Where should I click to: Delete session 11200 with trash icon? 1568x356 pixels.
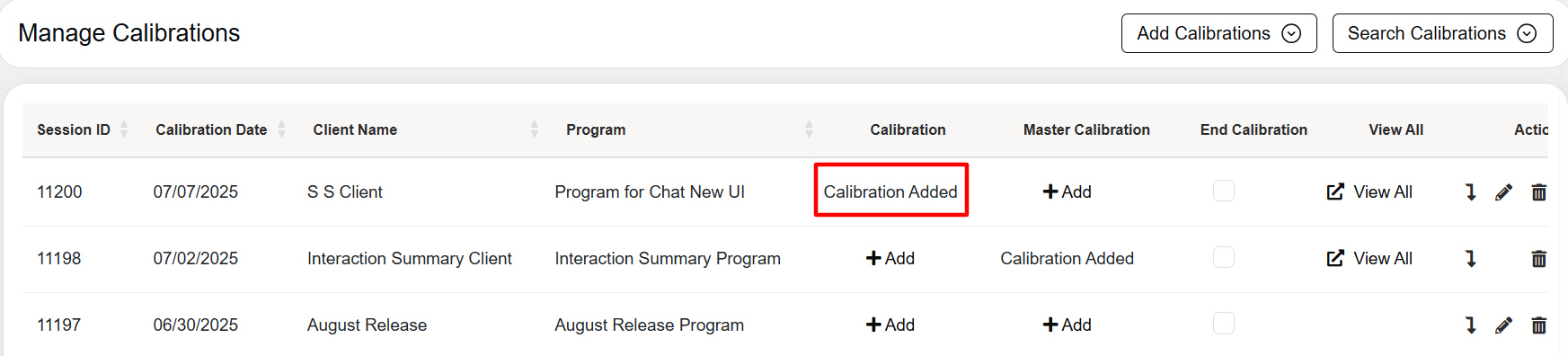click(1538, 192)
